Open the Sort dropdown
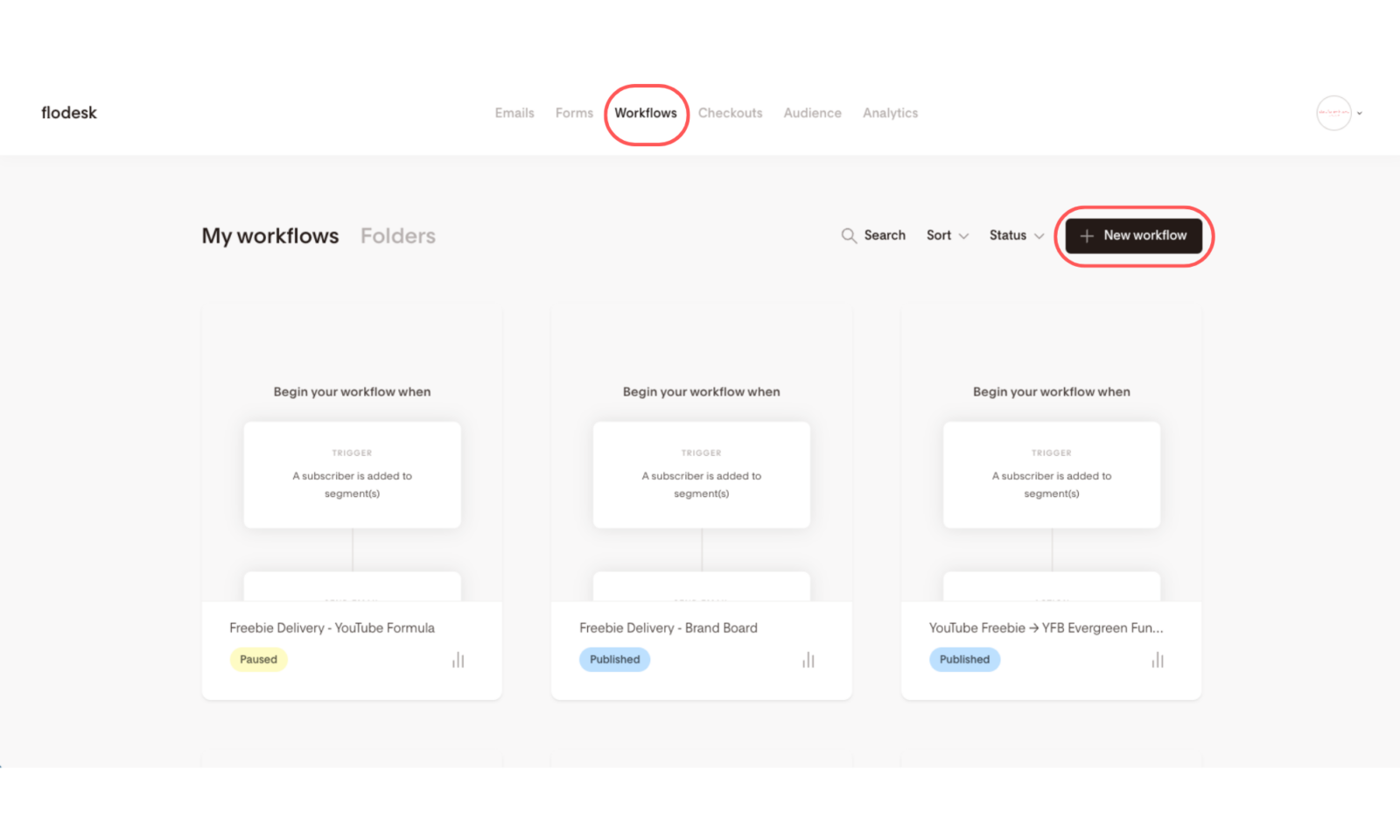 pyautogui.click(x=946, y=235)
